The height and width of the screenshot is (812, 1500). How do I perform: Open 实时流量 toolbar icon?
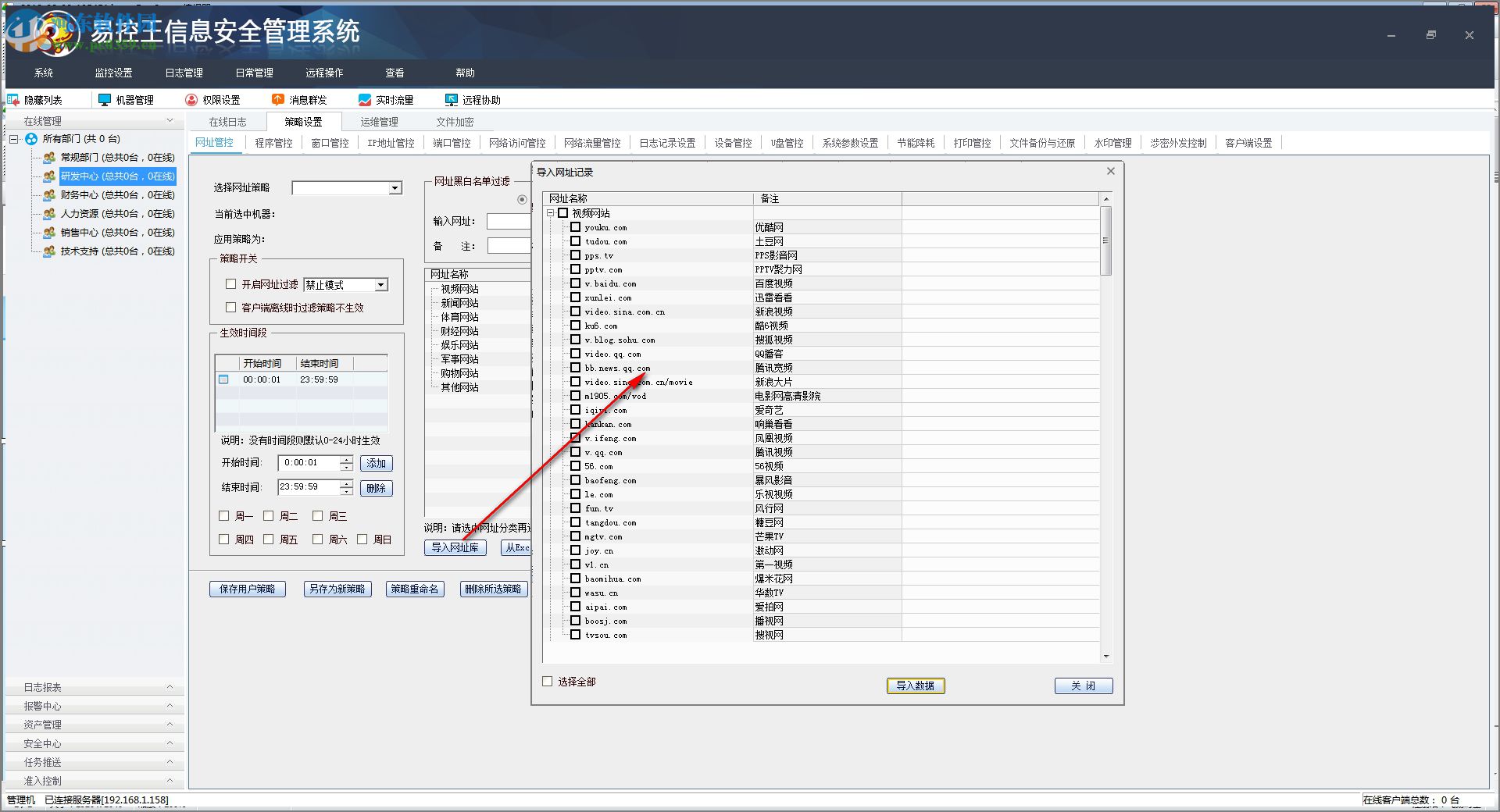coord(365,100)
